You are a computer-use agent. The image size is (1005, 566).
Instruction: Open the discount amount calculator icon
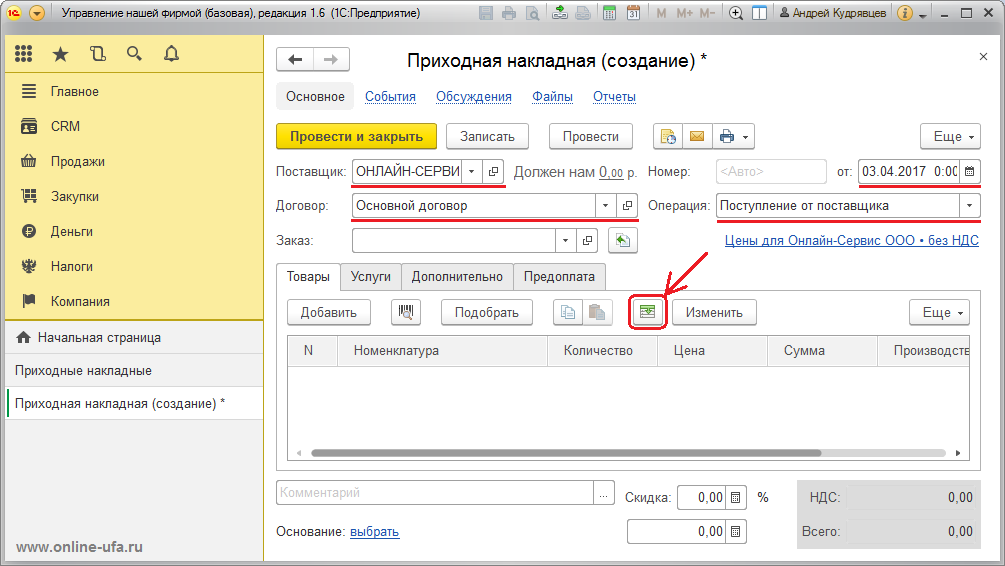tap(736, 531)
